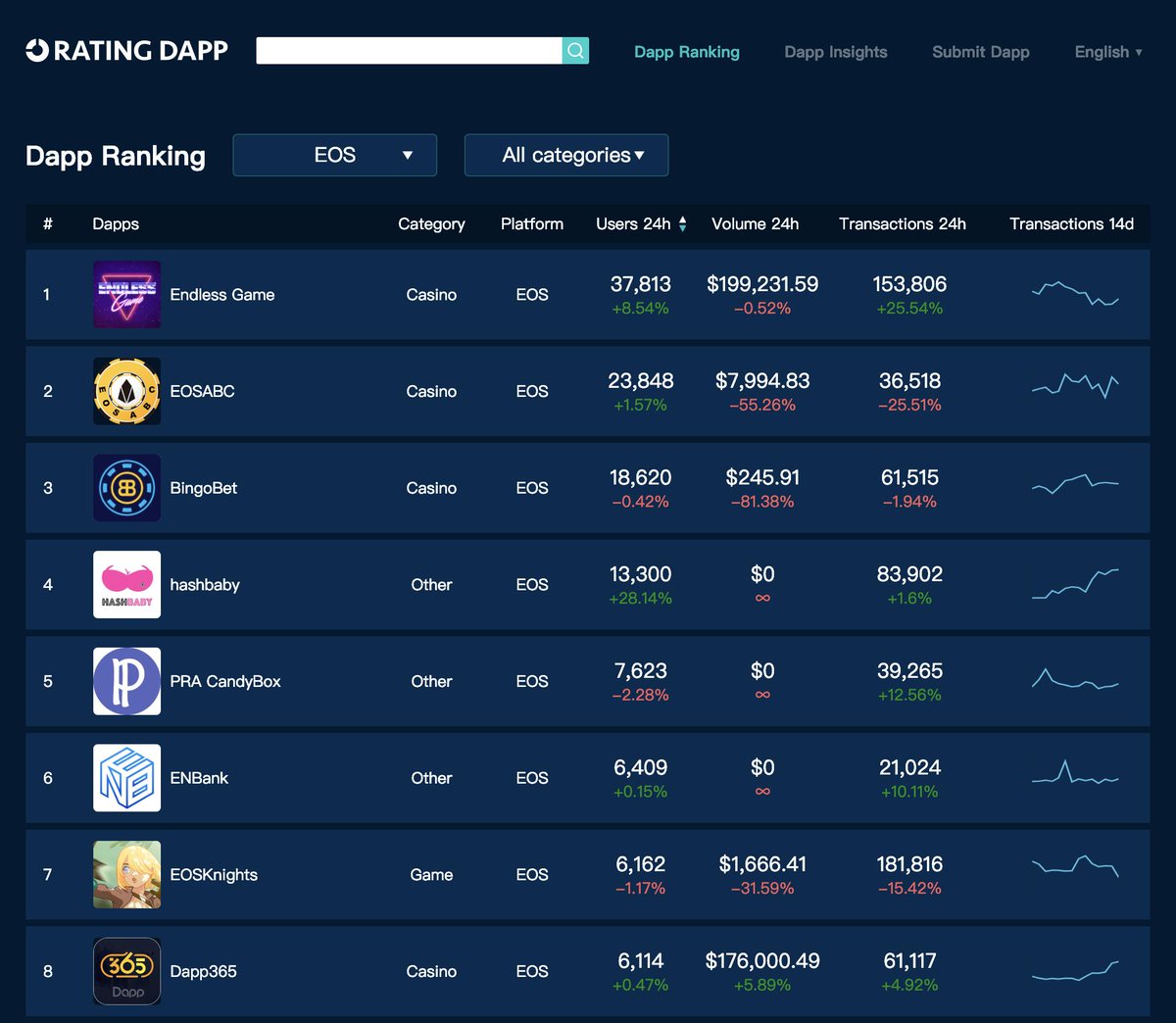Open Endless Game dapp icon

click(x=126, y=294)
